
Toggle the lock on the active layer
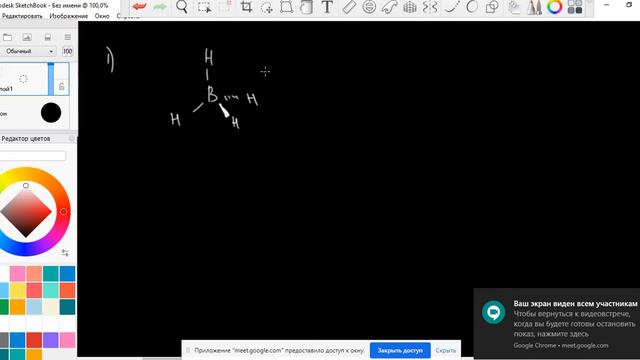click(x=61, y=87)
